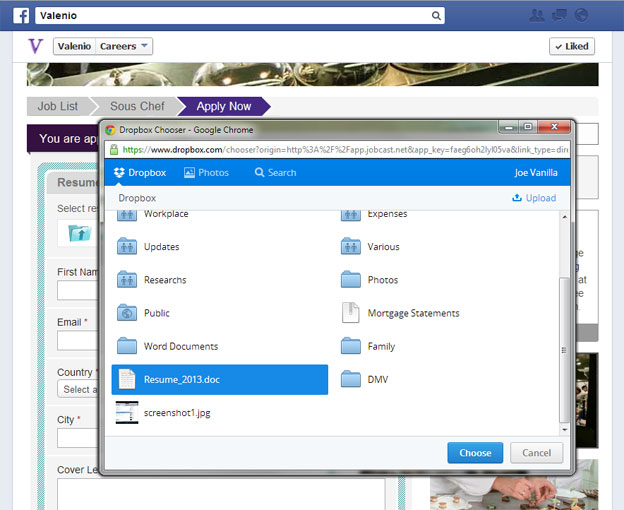
Task: Click the green padlock in address bar
Action: click(114, 150)
